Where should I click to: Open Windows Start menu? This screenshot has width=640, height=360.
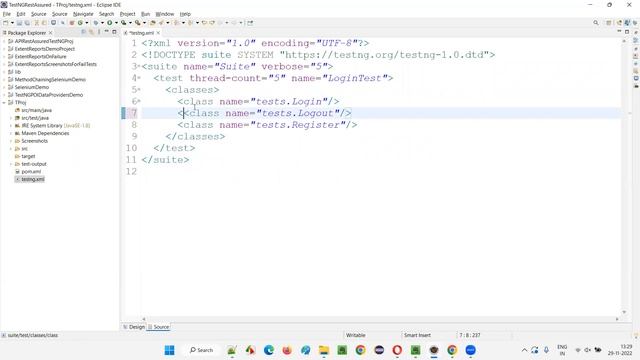[169, 350]
